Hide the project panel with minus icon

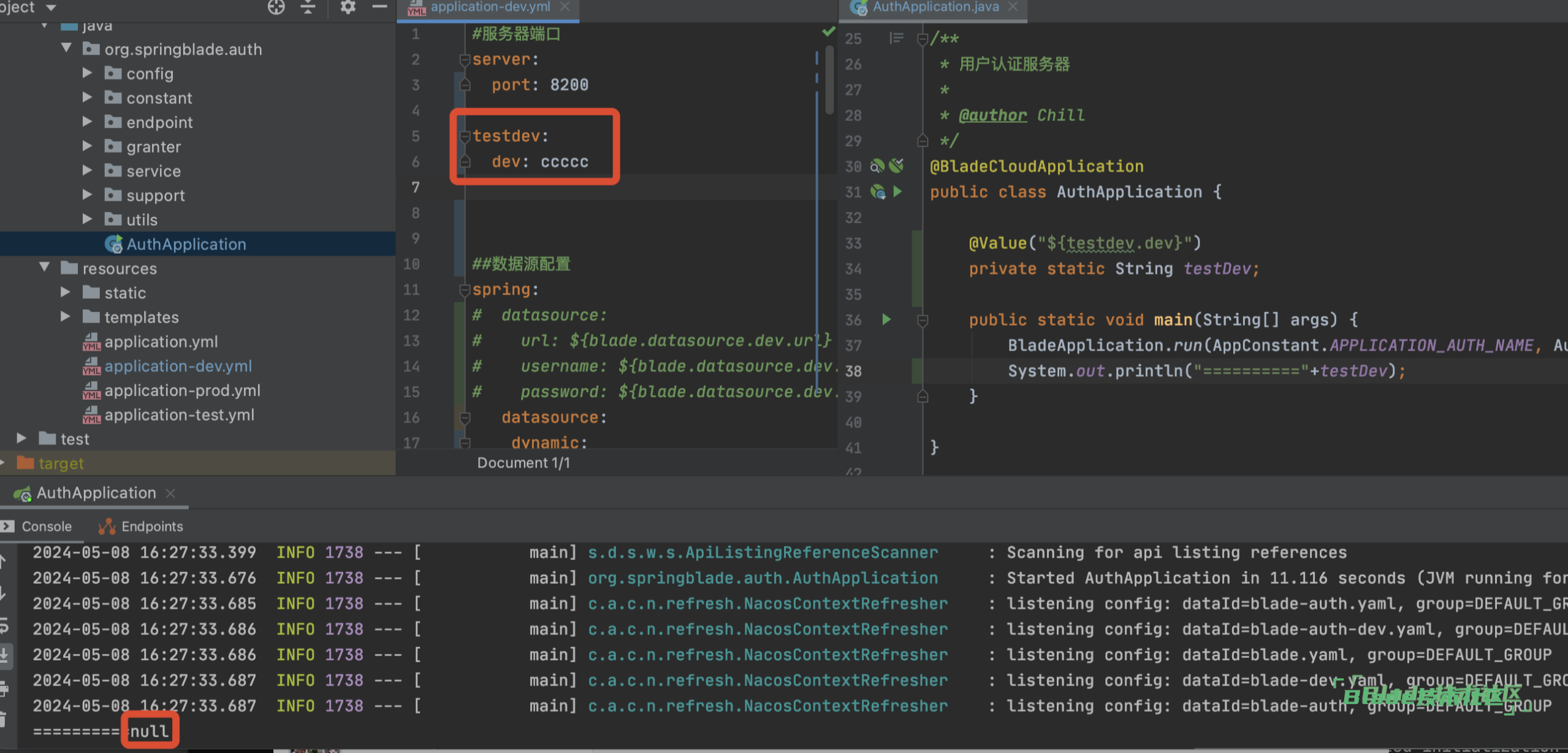click(380, 7)
